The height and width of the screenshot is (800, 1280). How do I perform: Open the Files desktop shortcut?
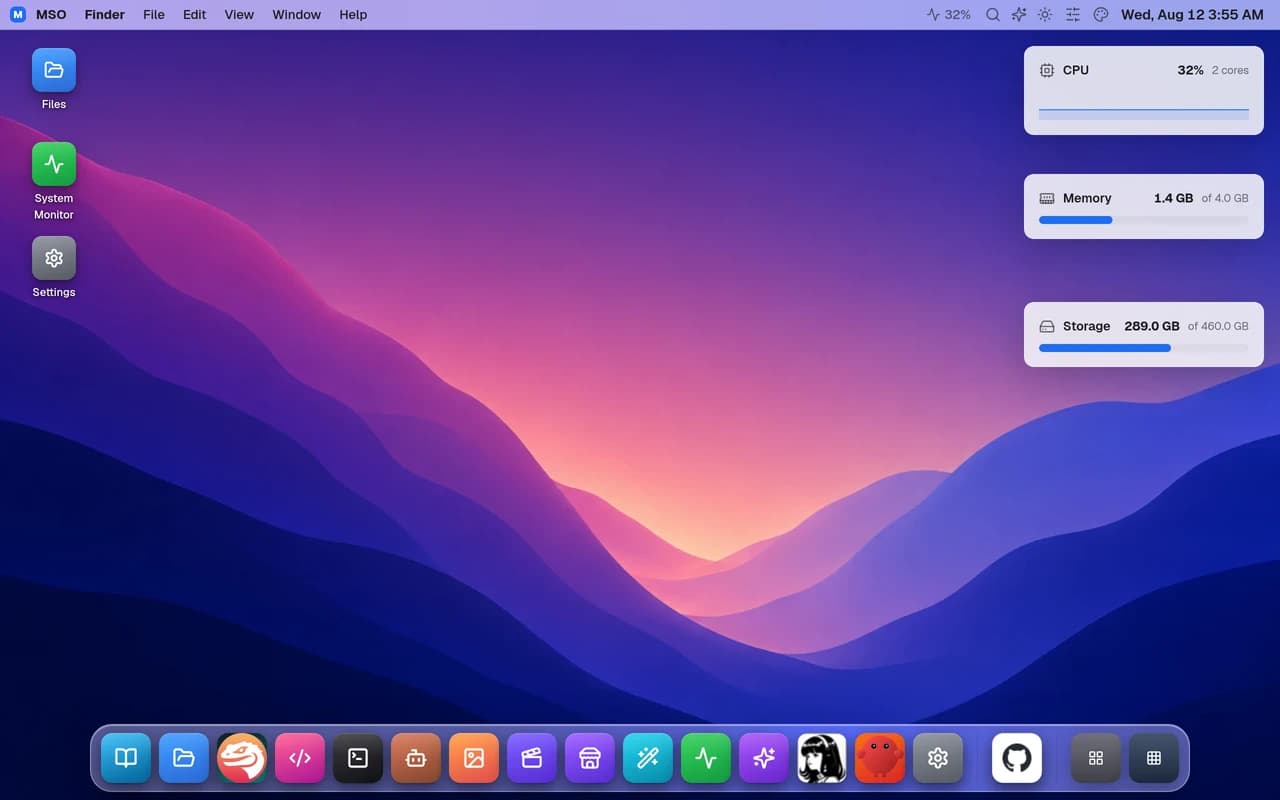(54, 79)
